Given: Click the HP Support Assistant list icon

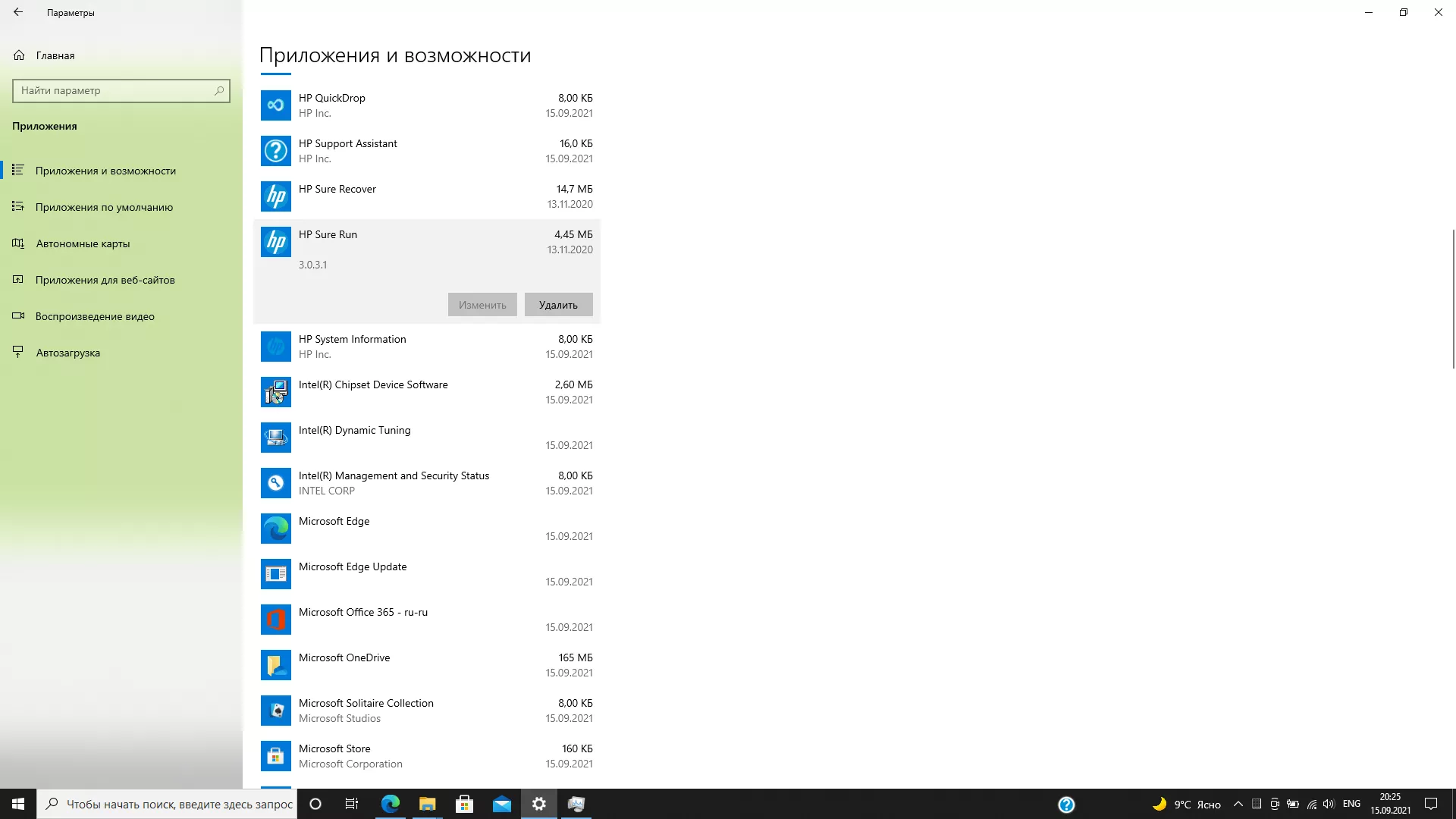Looking at the screenshot, I should click(276, 151).
